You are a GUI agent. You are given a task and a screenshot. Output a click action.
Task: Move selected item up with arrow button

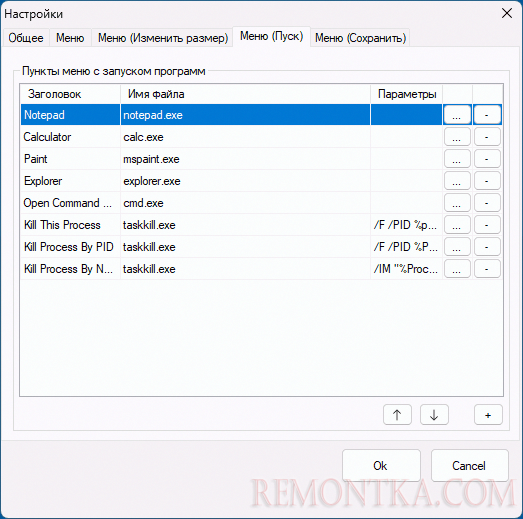click(397, 415)
